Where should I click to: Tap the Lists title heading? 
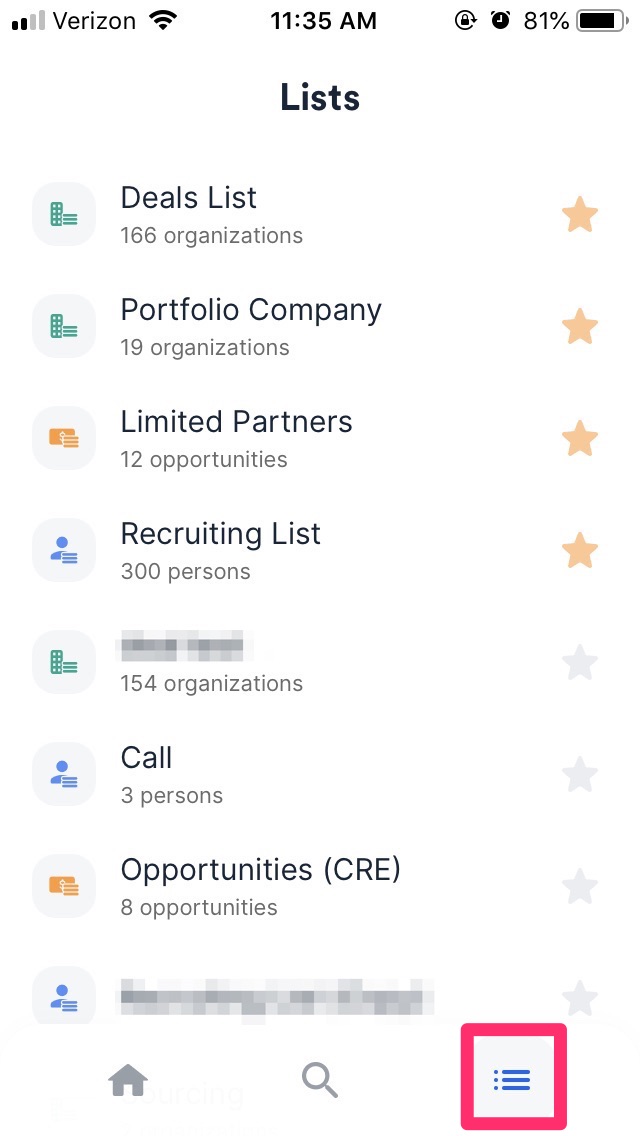[x=319, y=96]
